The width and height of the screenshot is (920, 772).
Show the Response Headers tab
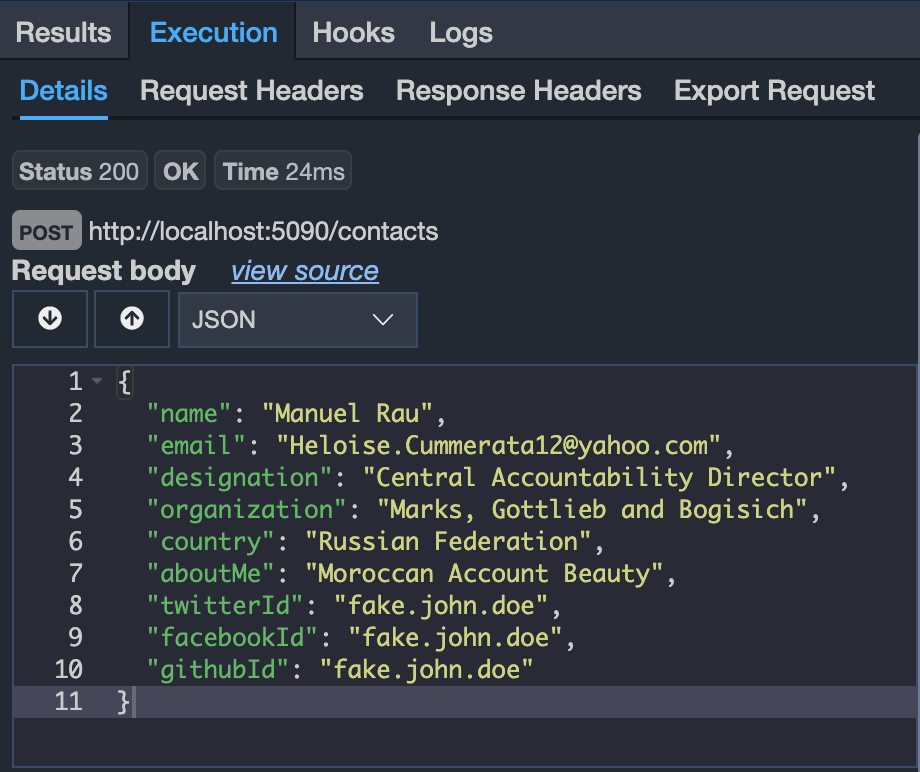(519, 91)
